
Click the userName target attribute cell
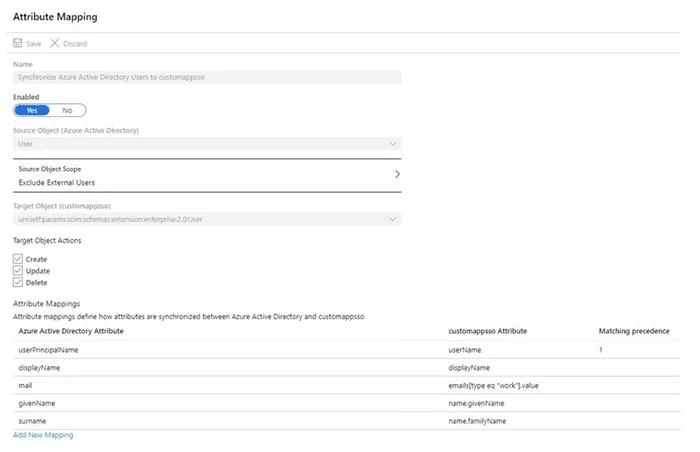tap(465, 350)
